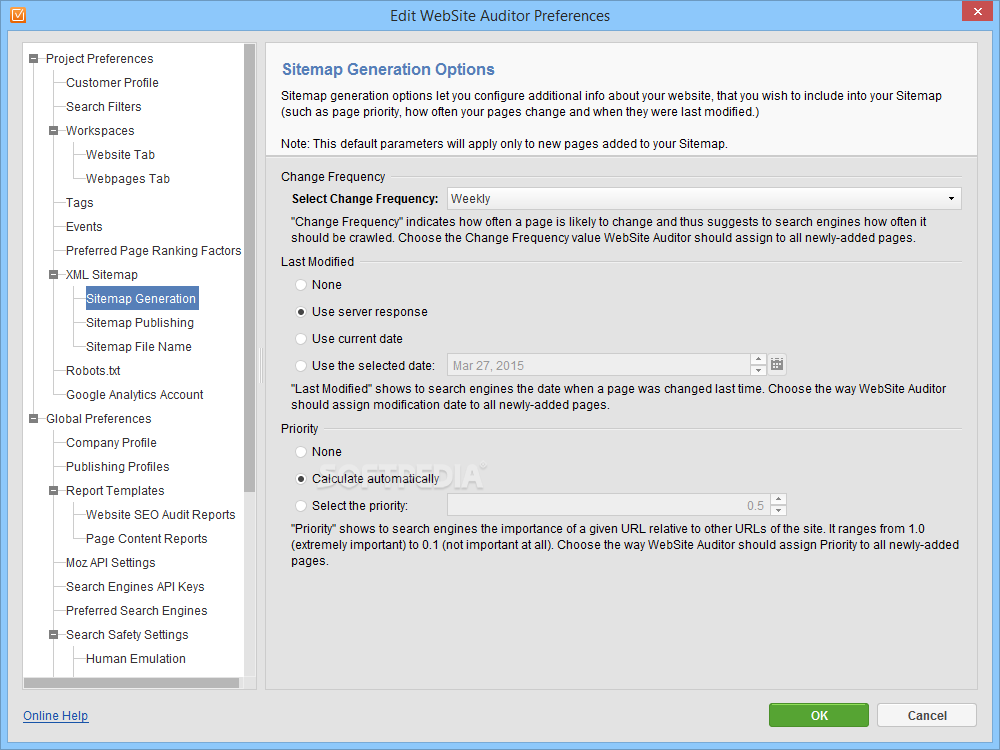Screen dimensions: 1000x750
Task: Choose Calculate automatically priority
Action: [301, 478]
